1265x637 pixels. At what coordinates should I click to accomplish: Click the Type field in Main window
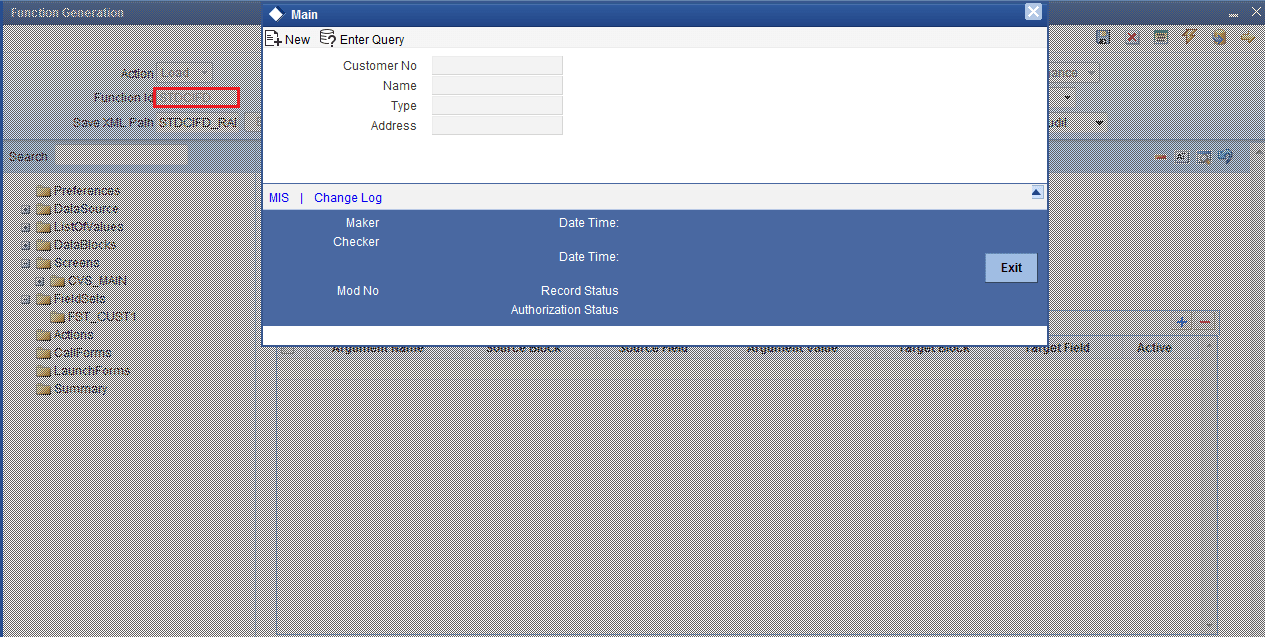point(497,105)
